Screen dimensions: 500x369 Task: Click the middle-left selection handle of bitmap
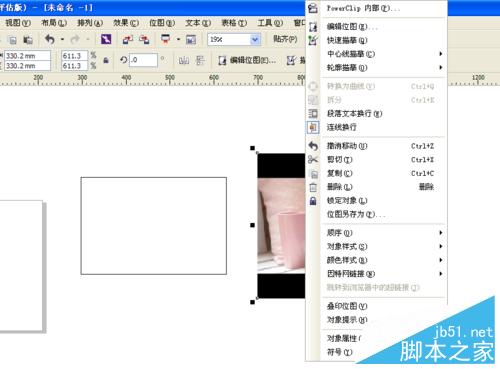click(252, 225)
